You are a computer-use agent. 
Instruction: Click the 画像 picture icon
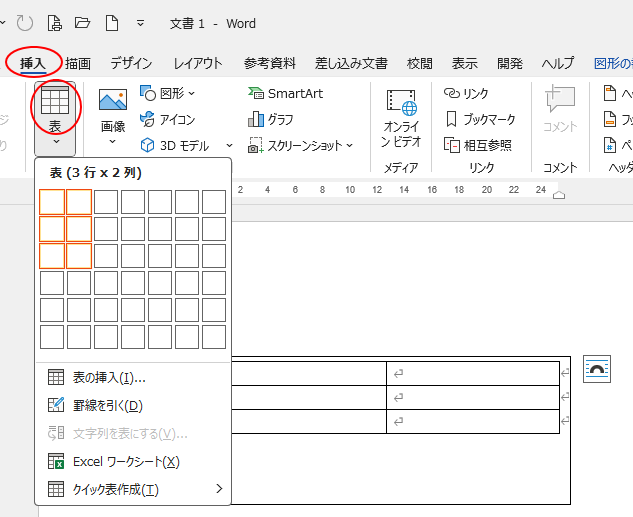point(113,100)
